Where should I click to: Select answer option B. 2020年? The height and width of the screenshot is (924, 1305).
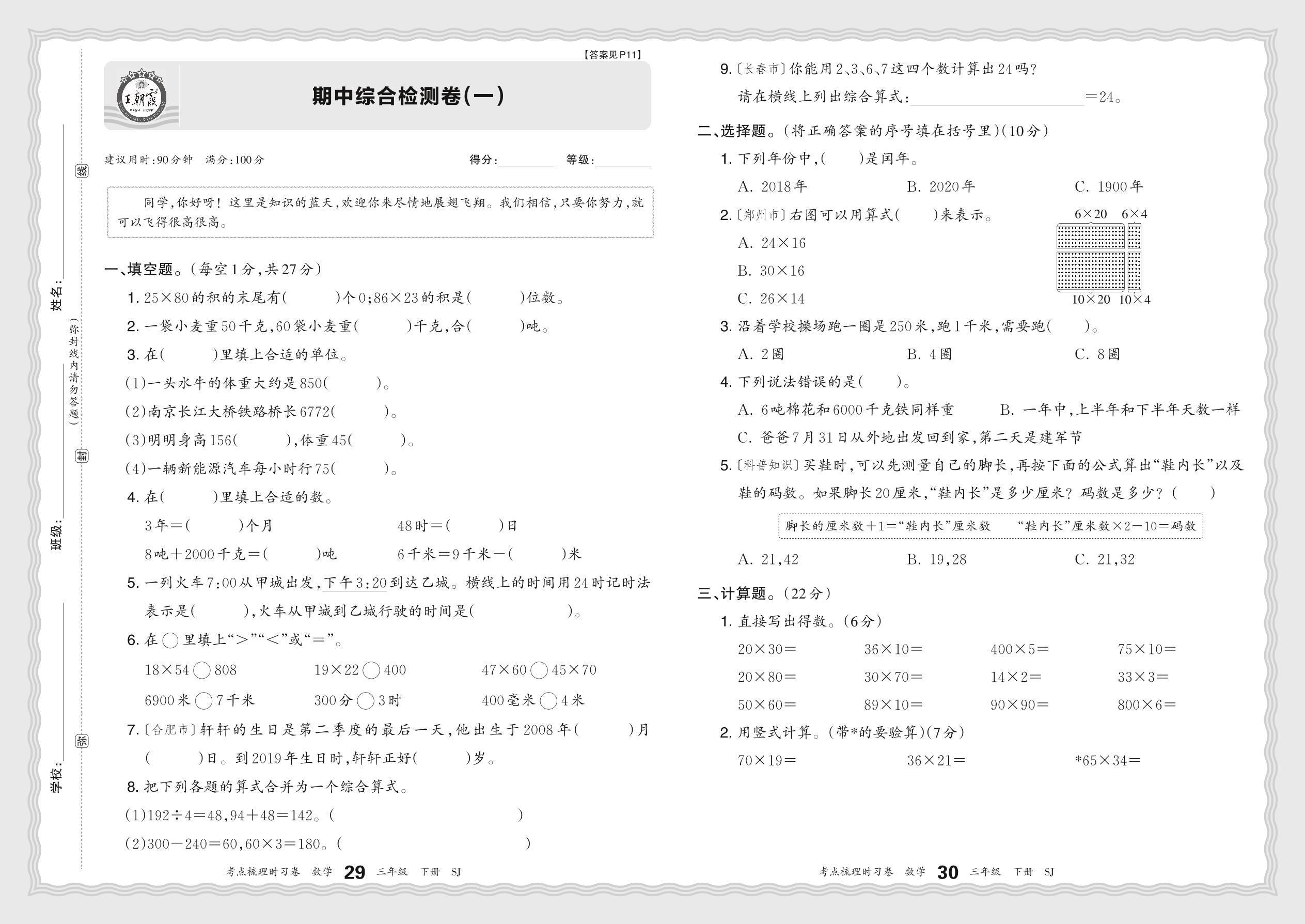click(x=940, y=186)
